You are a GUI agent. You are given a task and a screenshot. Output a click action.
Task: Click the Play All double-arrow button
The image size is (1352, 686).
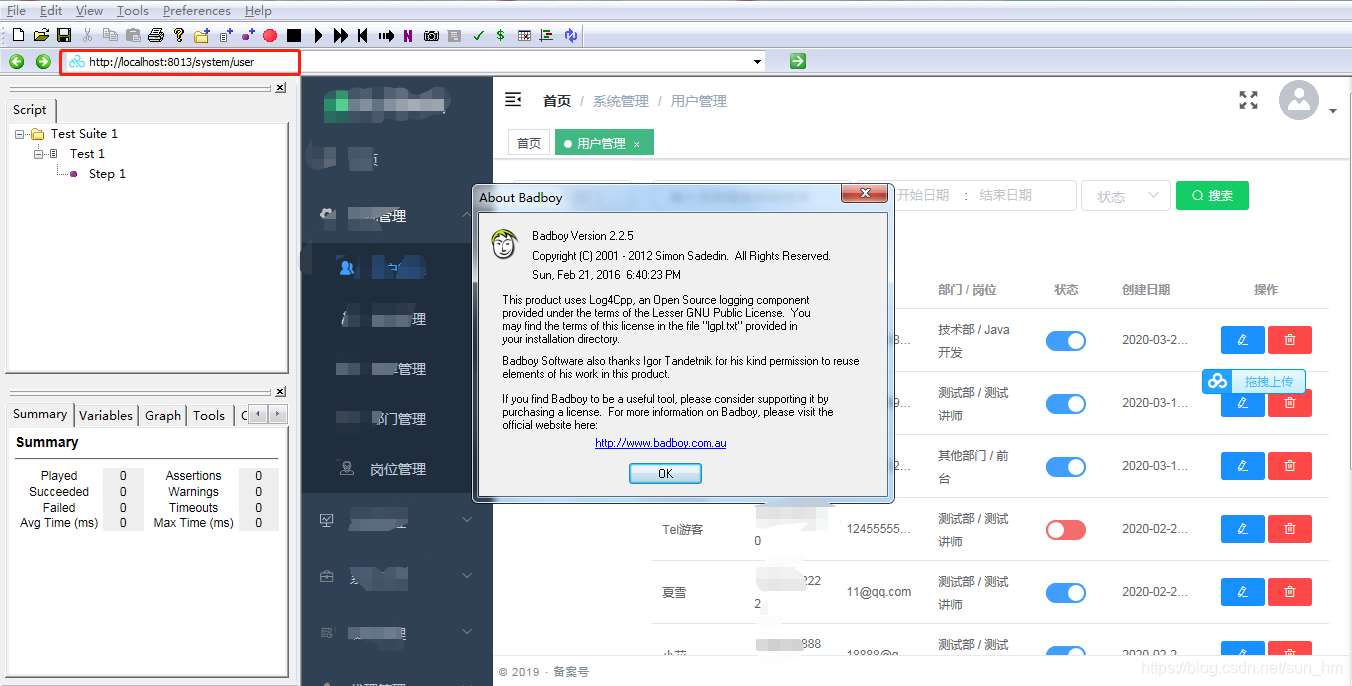(x=340, y=35)
